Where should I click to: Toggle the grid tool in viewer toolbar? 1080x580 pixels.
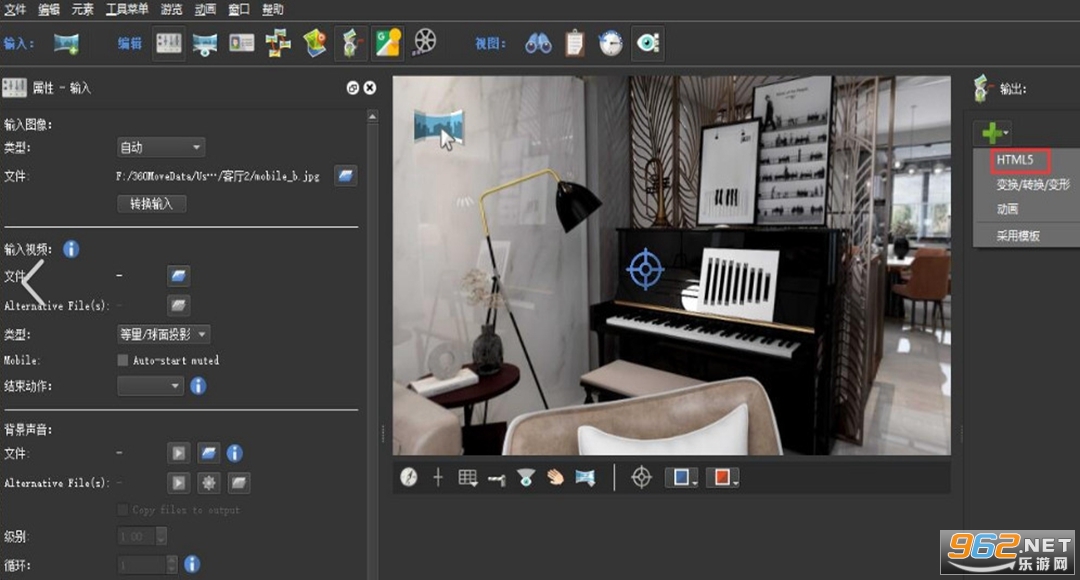click(468, 477)
